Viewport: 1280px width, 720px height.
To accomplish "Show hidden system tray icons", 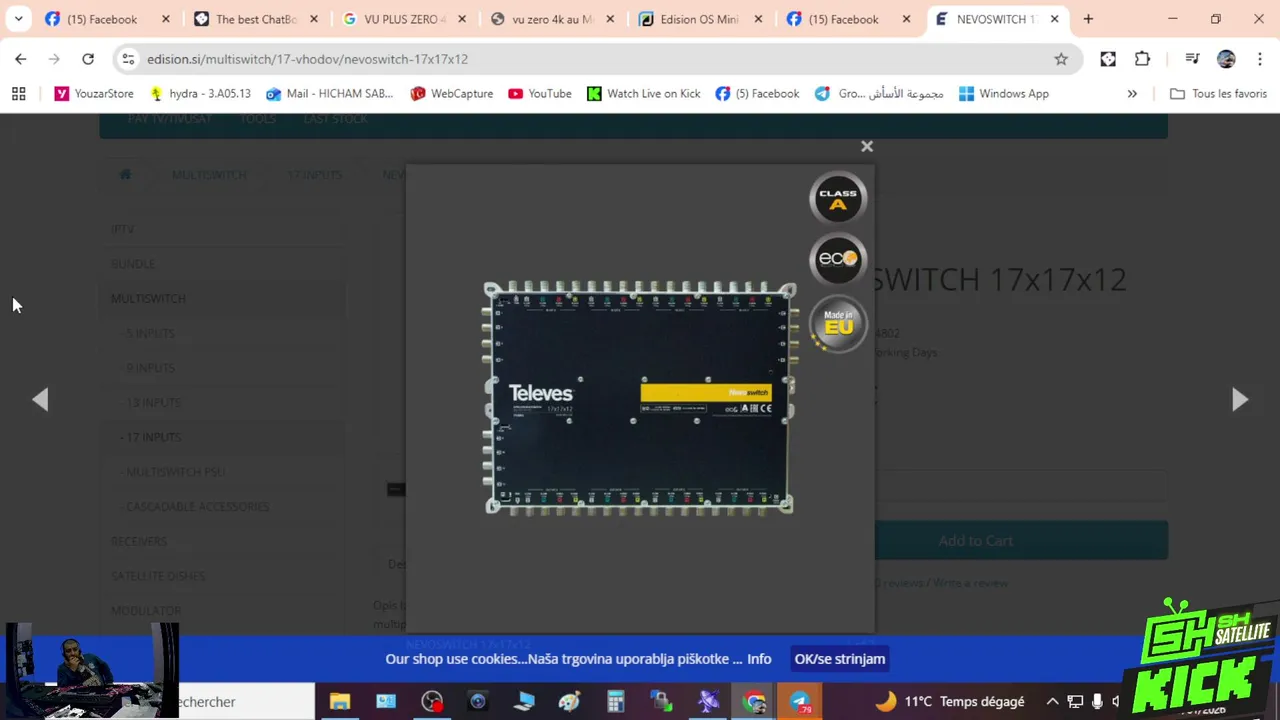I will pos(1052,702).
